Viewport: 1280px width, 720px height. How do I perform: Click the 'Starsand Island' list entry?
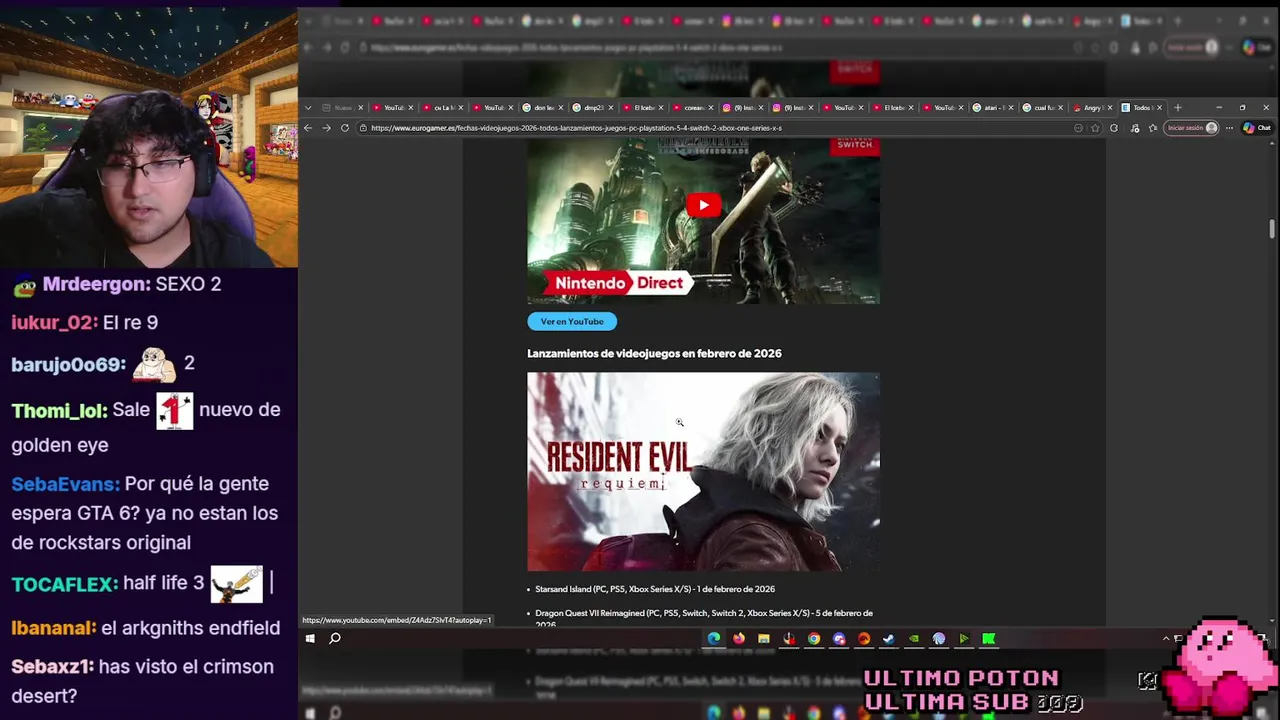655,589
